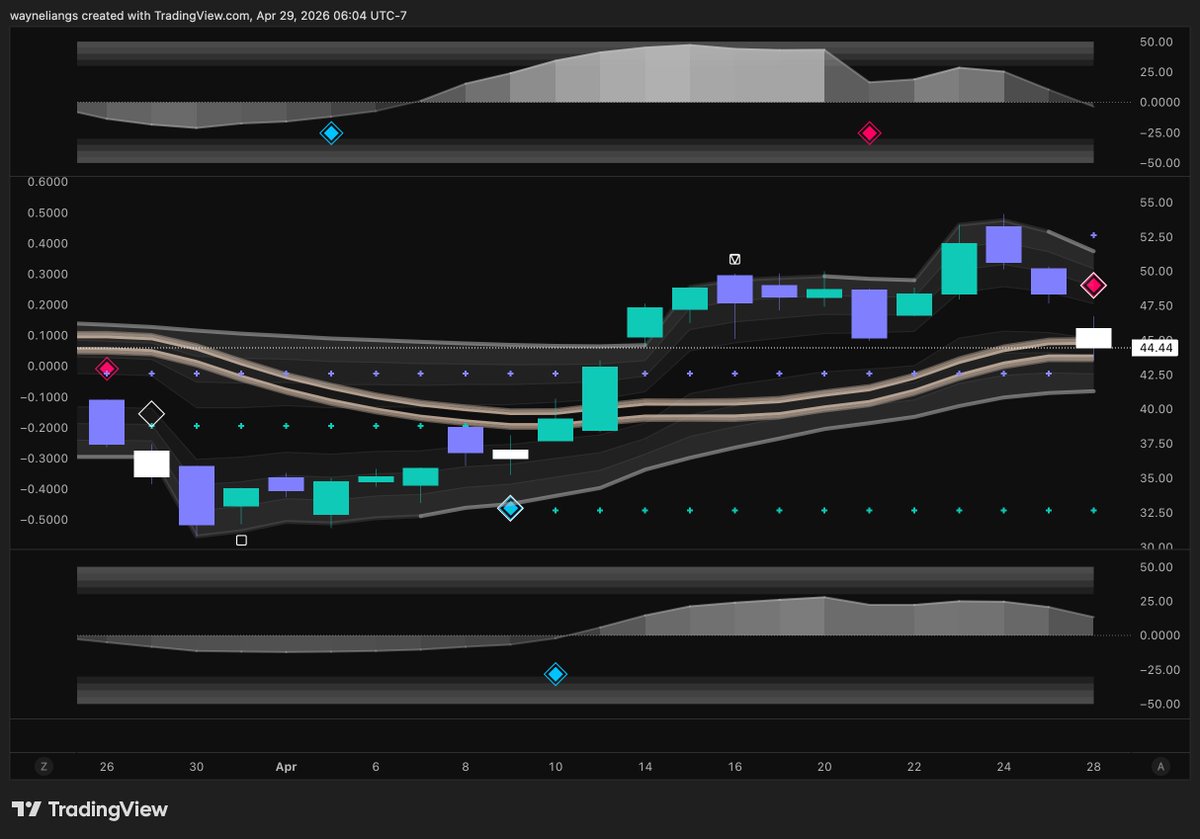Click the blue diamond signal in the bottom oscillator pane
The width and height of the screenshot is (1200, 839).
coord(555,674)
